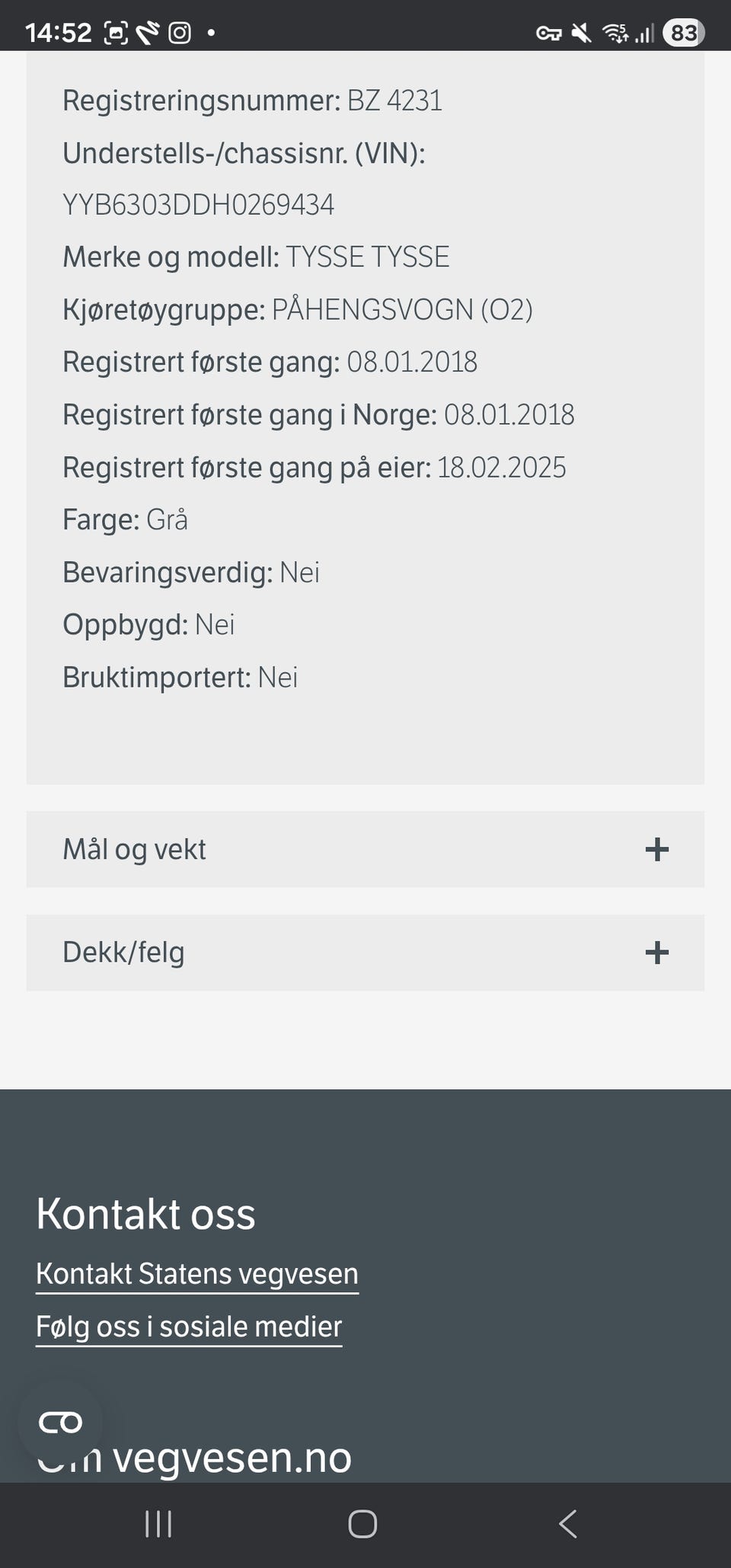Expand the Mål og vekt section
Screen dimensions: 731x1568
click(364, 849)
